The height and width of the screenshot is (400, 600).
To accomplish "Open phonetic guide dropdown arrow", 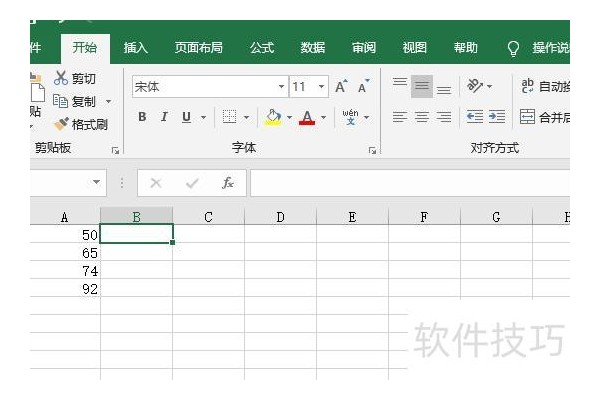I will pyautogui.click(x=367, y=117).
